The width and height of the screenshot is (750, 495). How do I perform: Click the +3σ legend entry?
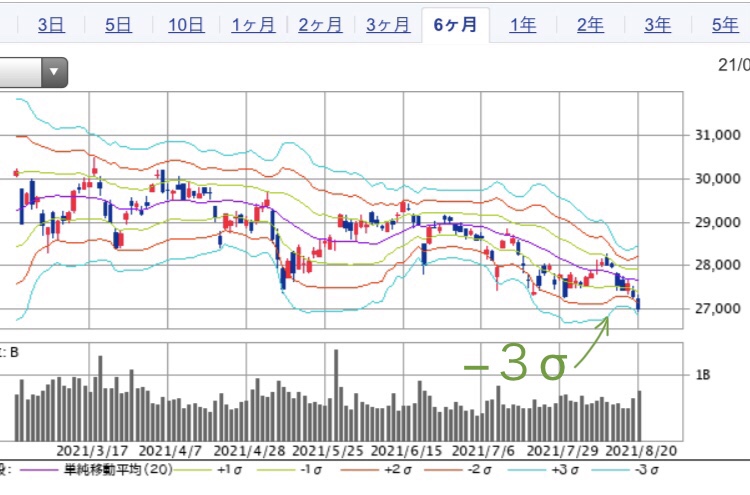coord(565,470)
